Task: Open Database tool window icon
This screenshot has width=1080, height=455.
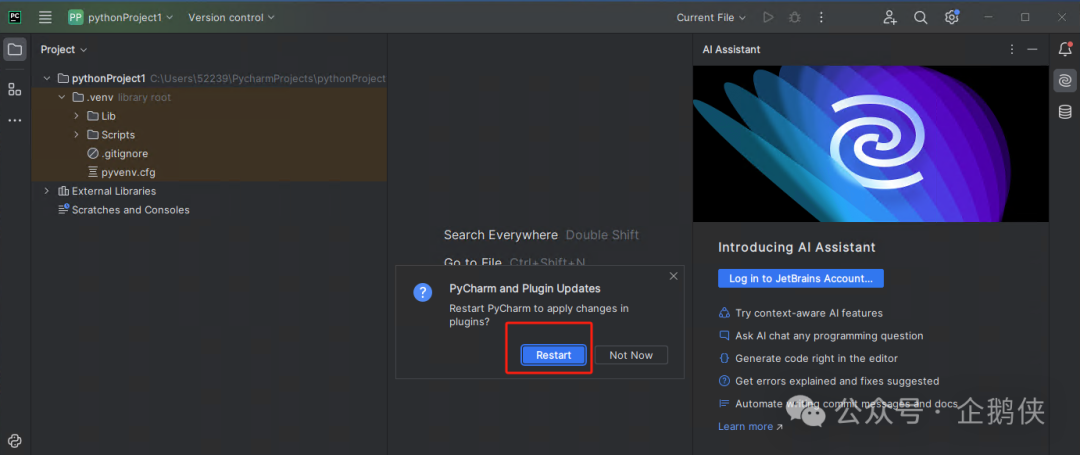Action: point(1065,112)
